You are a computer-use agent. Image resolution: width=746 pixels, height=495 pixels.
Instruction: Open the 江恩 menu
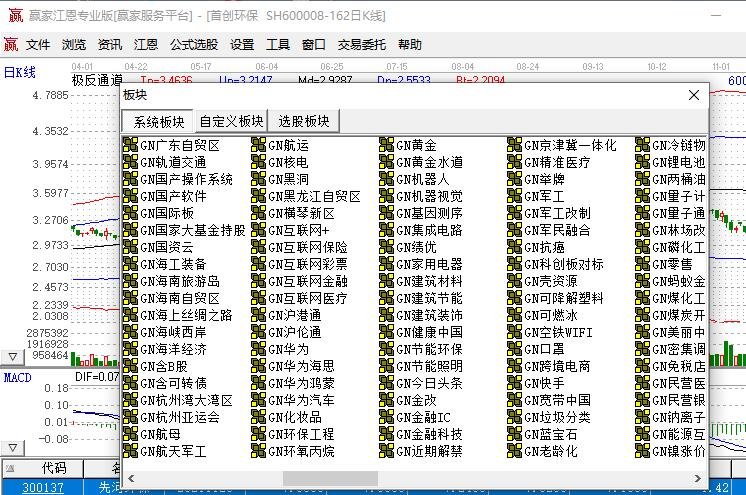[x=146, y=45]
